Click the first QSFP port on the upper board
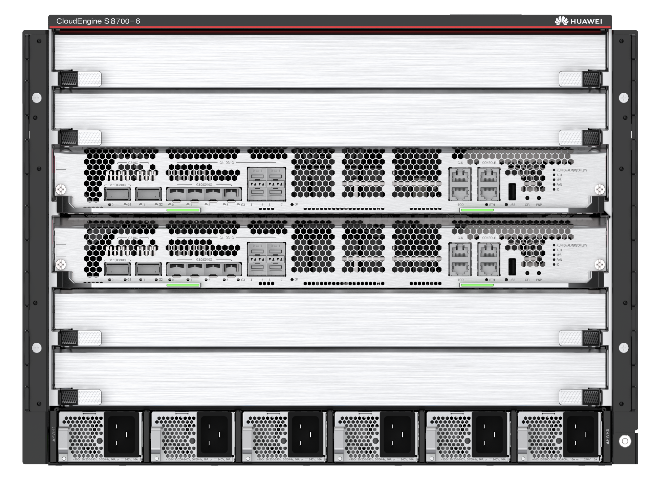This screenshot has width=671, height=480. [x=116, y=194]
